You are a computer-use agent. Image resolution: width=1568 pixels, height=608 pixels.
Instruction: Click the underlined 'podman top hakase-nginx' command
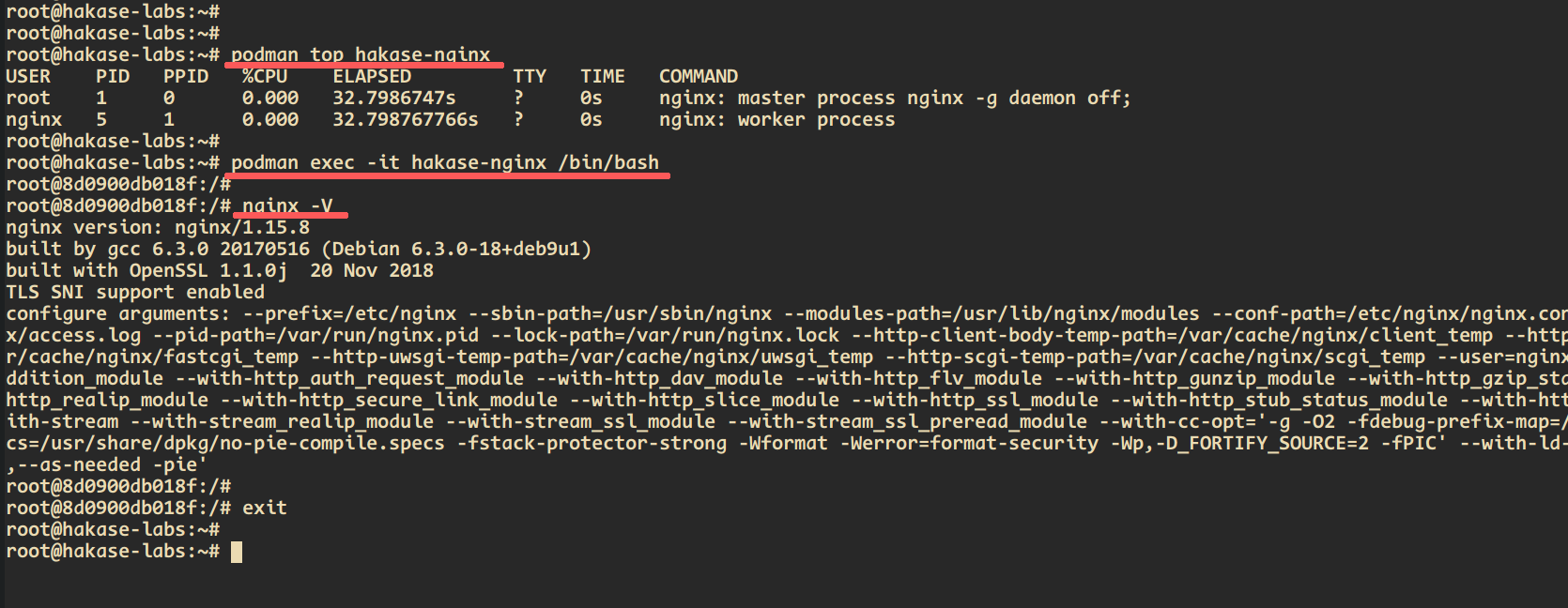[x=361, y=55]
